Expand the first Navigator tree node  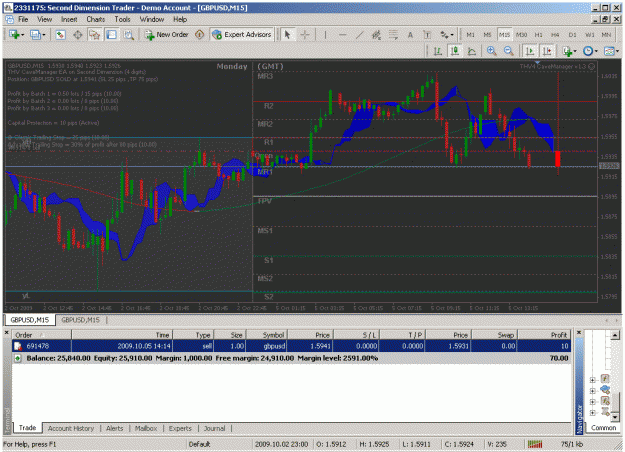(x=592, y=380)
